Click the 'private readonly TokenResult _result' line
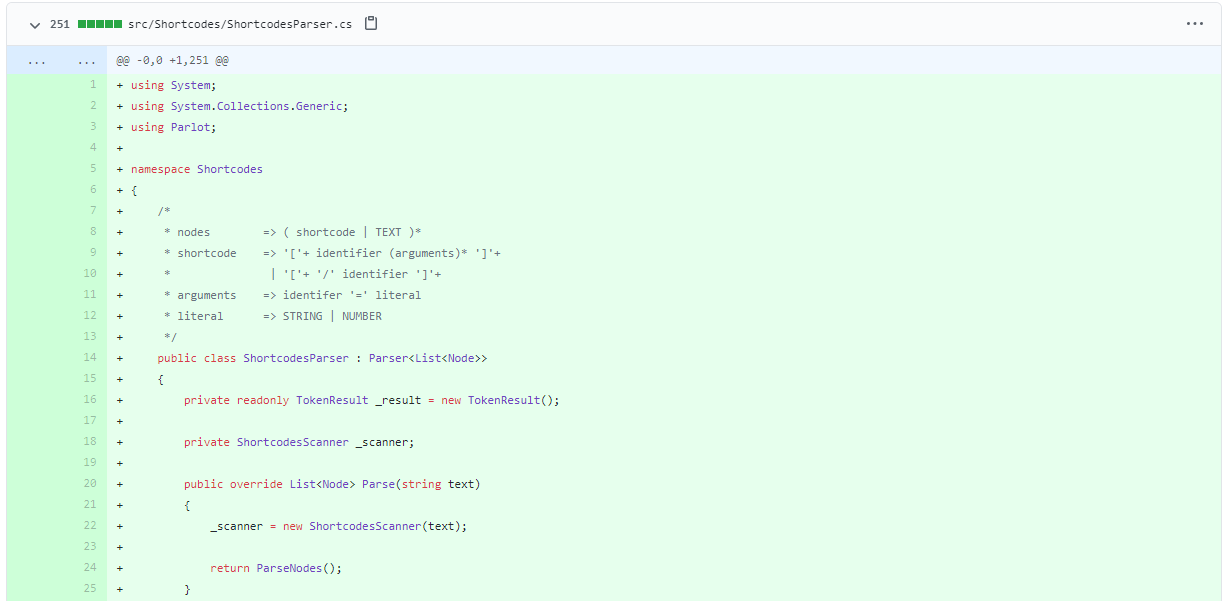This screenshot has width=1230, height=601. pyautogui.click(x=372, y=400)
